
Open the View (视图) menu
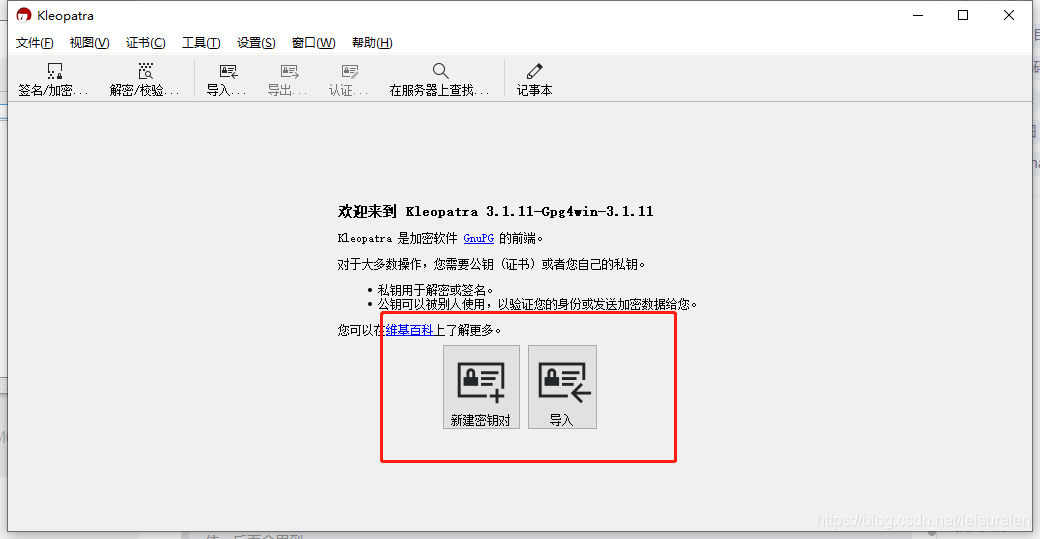click(90, 42)
